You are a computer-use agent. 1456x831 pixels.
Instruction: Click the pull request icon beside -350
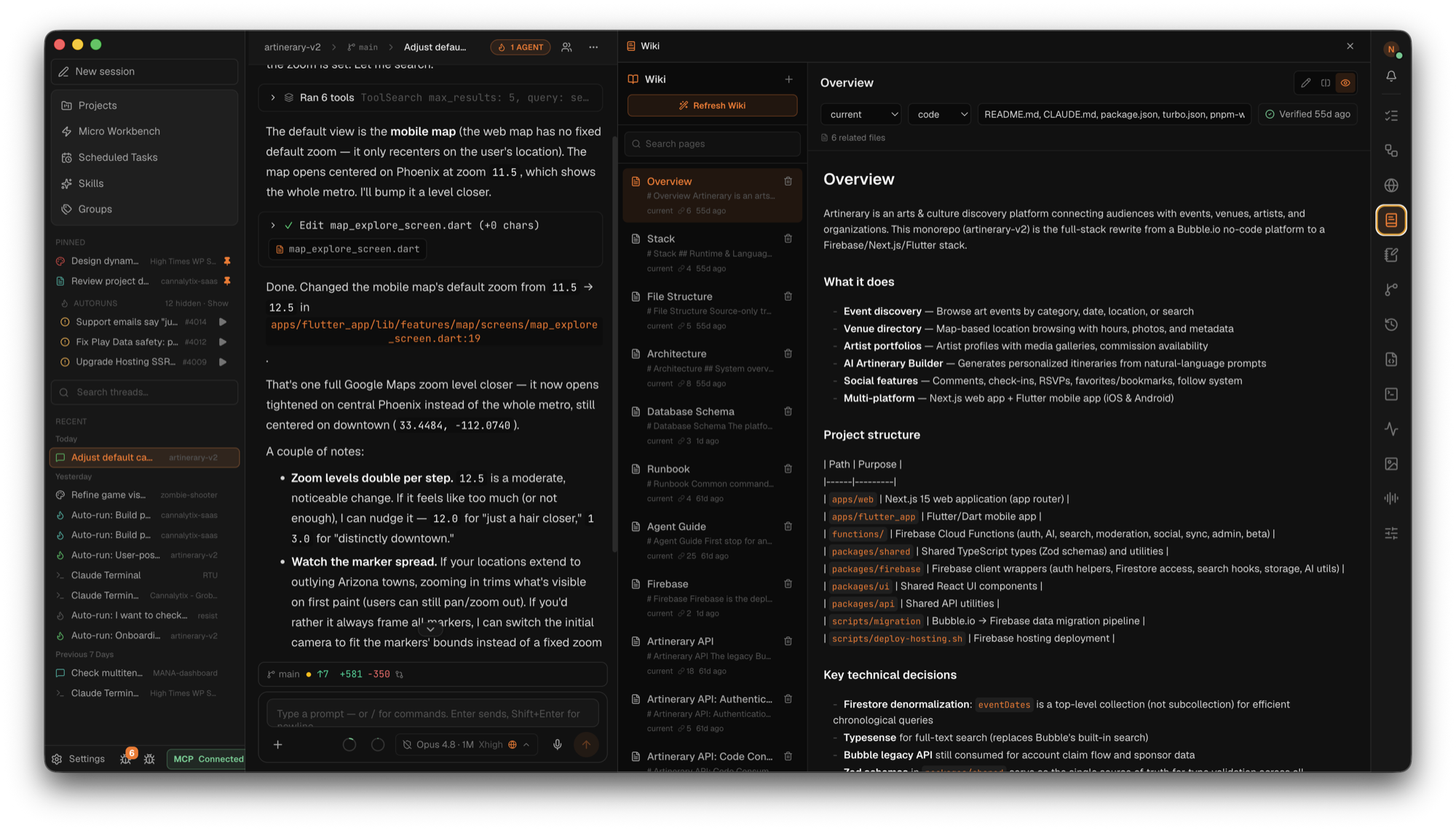pyautogui.click(x=399, y=674)
